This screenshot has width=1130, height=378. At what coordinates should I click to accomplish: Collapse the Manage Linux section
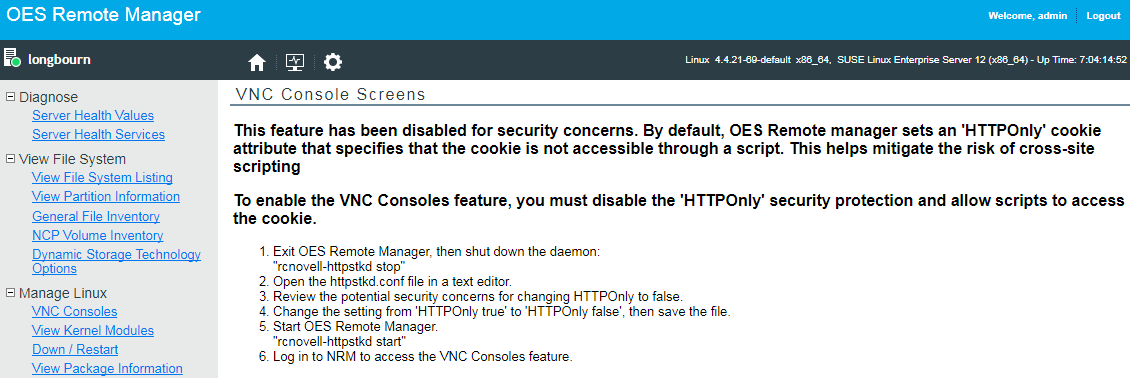coord(10,292)
